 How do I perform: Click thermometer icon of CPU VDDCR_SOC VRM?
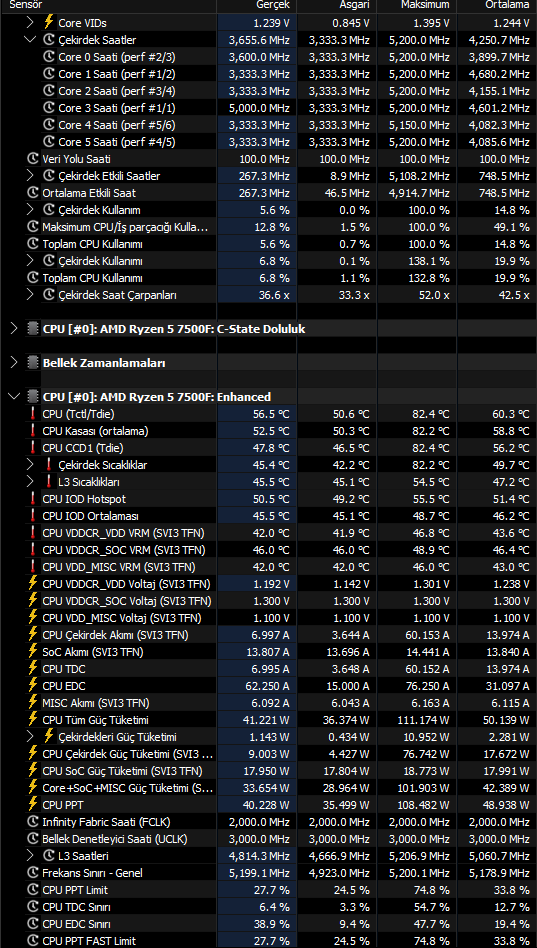33,550
